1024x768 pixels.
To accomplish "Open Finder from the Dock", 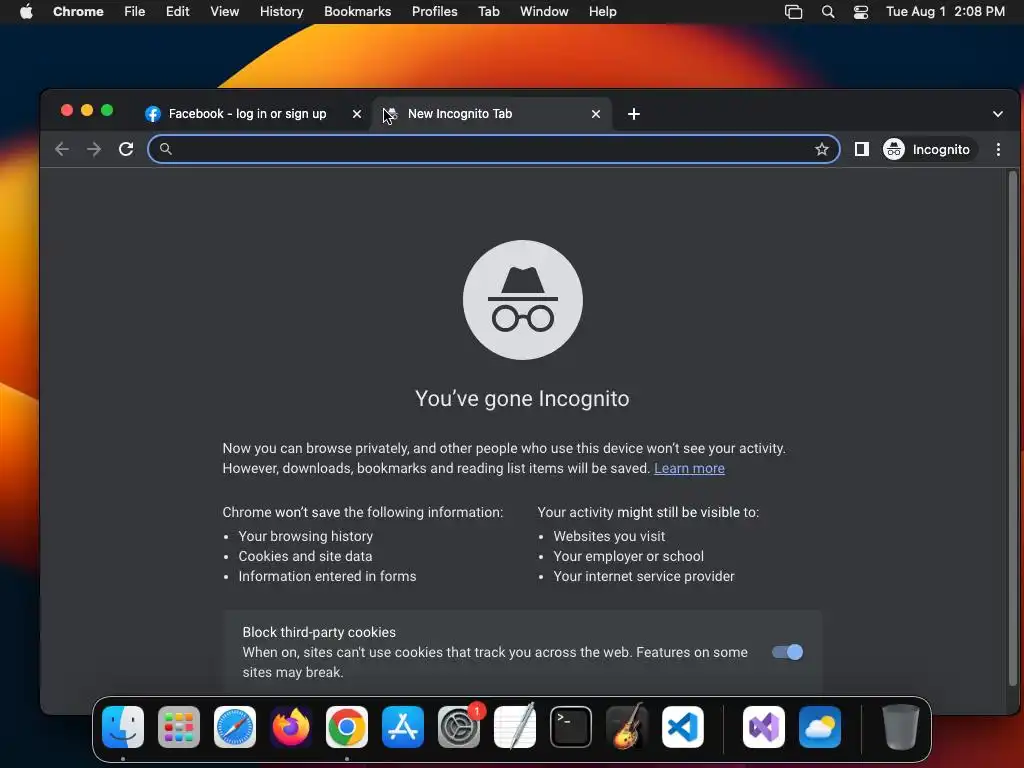I will [123, 727].
